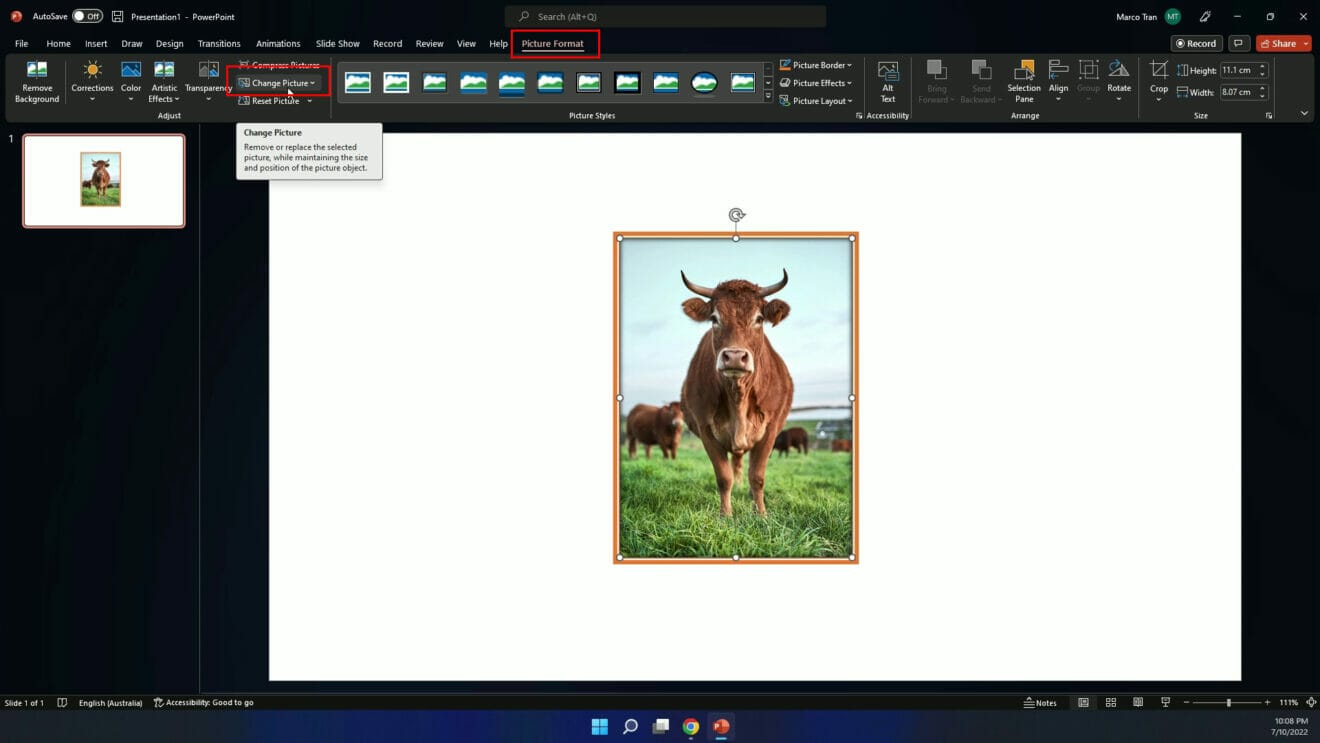Open the Corrections tool

click(92, 82)
